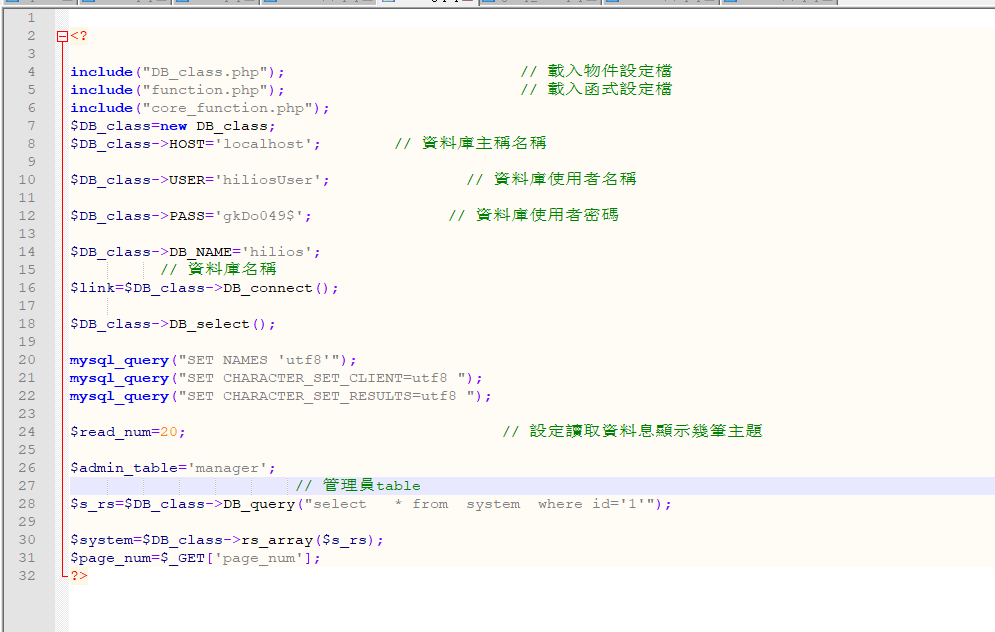Click the DB_query select from system line
The image size is (995, 632).
tap(371, 504)
